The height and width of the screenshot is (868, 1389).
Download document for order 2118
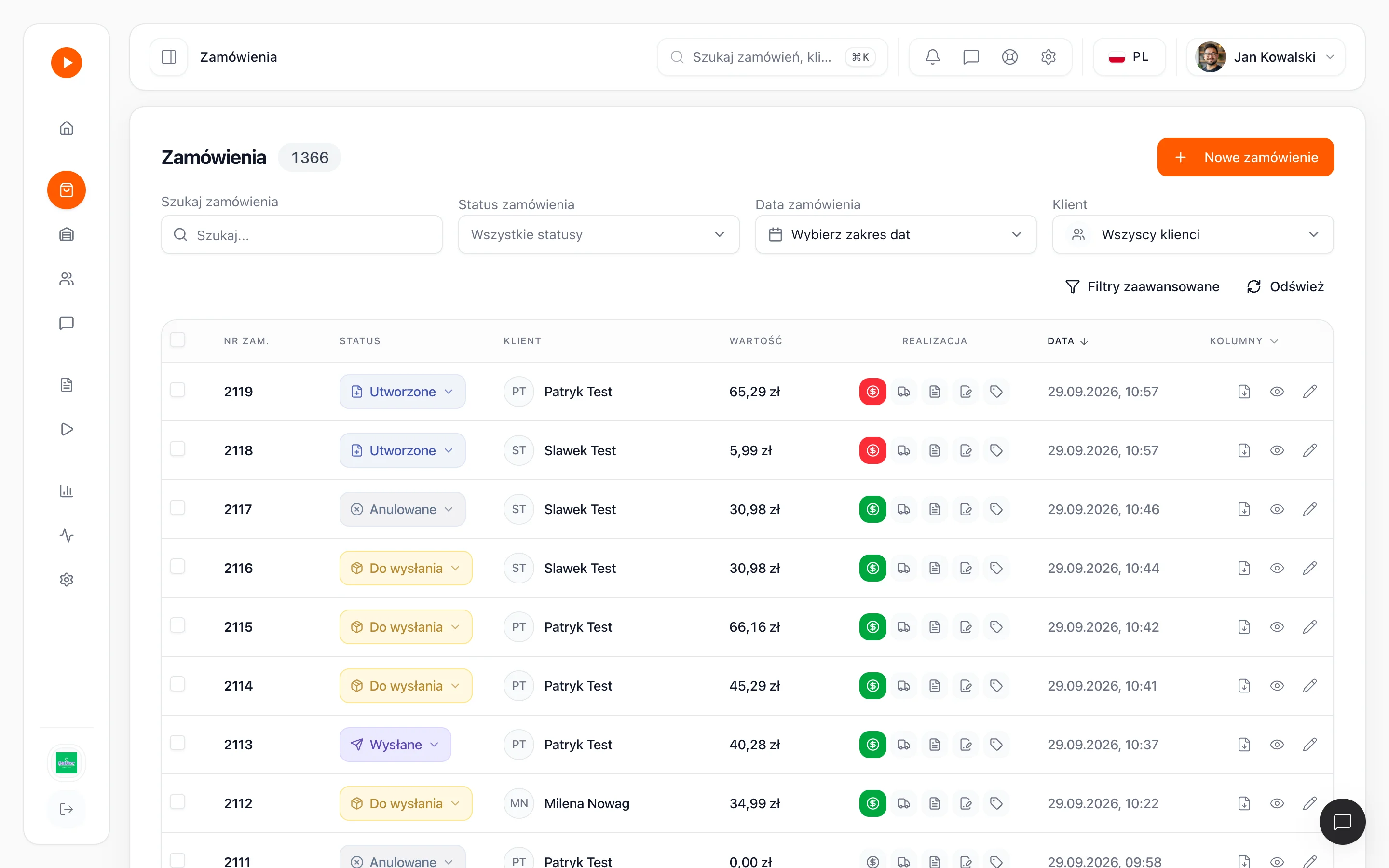(1244, 451)
